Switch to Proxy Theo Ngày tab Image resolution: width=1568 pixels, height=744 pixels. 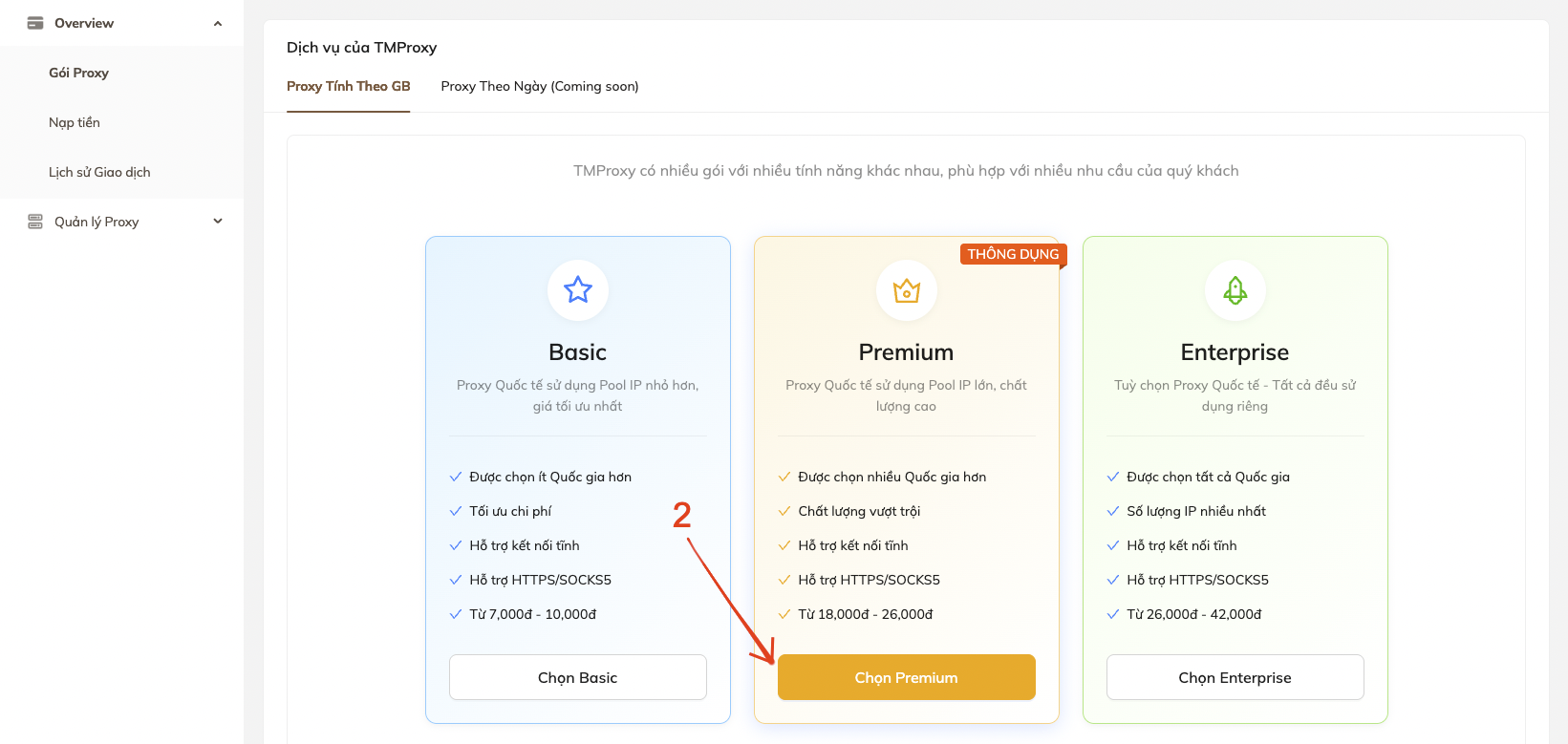[x=540, y=86]
